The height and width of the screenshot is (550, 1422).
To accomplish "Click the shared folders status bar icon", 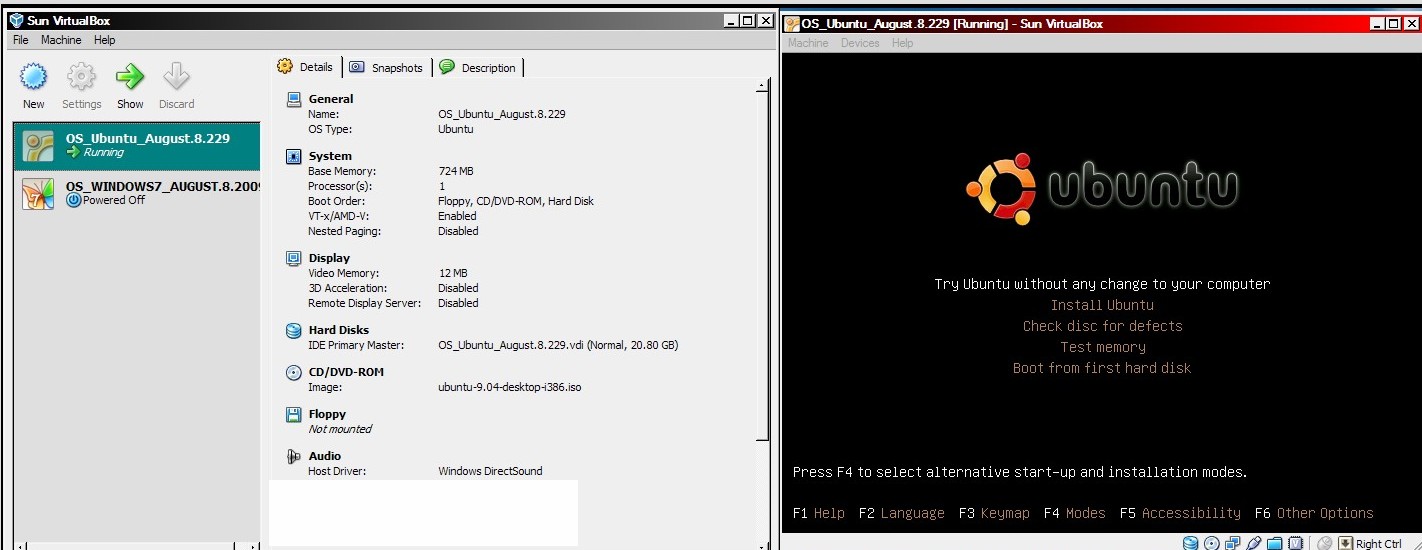I will click(1275, 543).
